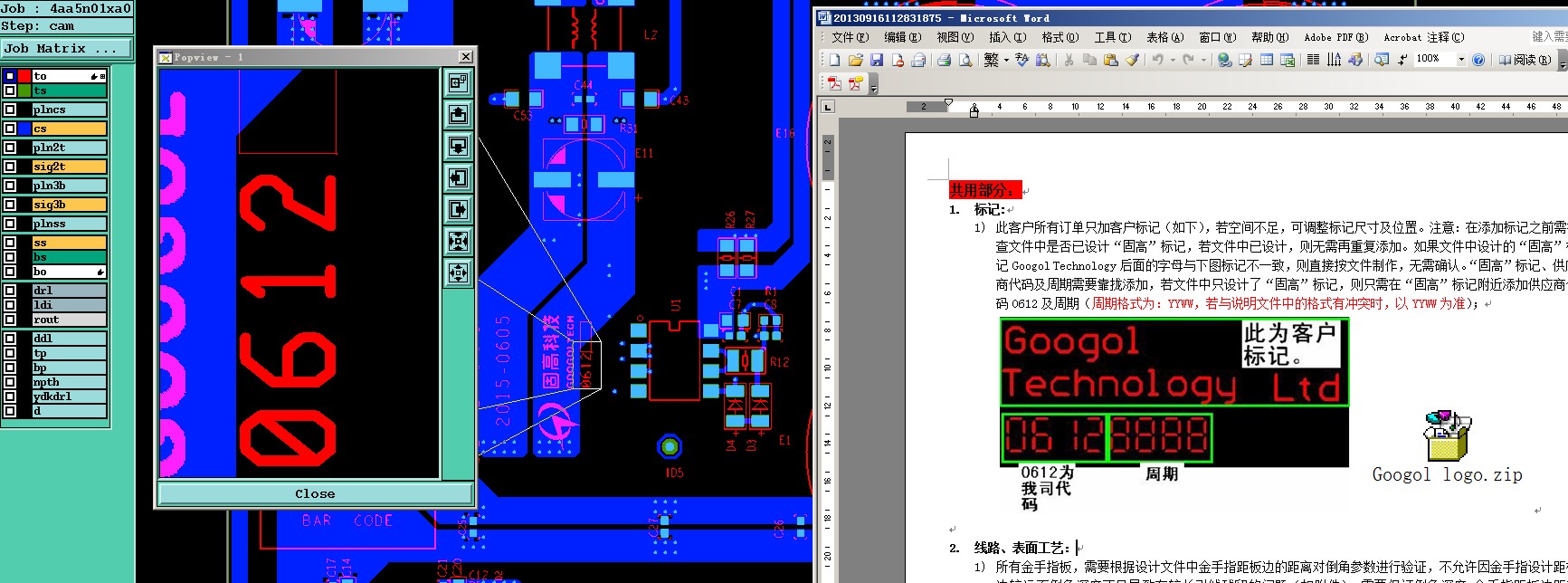Toggle the checkbox for layer drl
Screen dimensions: 1568x583
10,291
